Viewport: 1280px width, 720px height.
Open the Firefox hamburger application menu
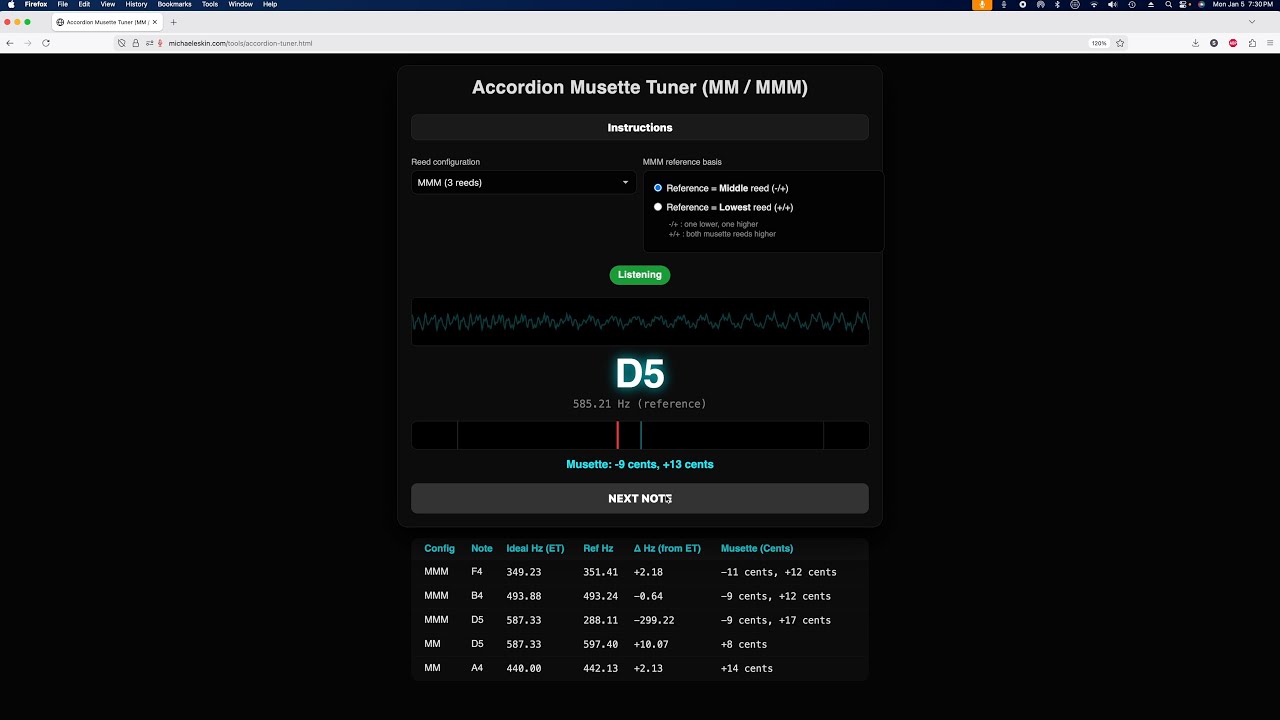pos(1271,43)
